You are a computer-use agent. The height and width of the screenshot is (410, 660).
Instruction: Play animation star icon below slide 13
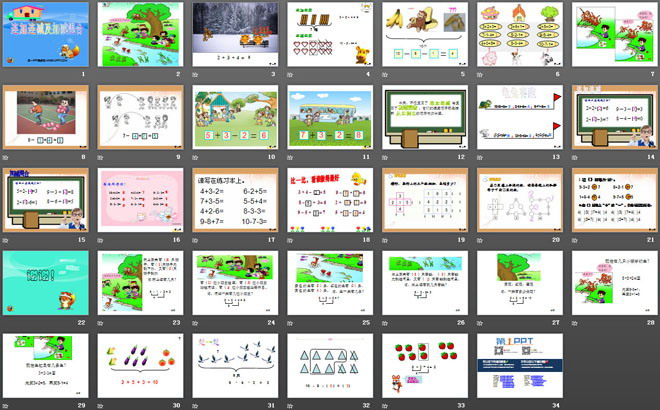[x=480, y=157]
